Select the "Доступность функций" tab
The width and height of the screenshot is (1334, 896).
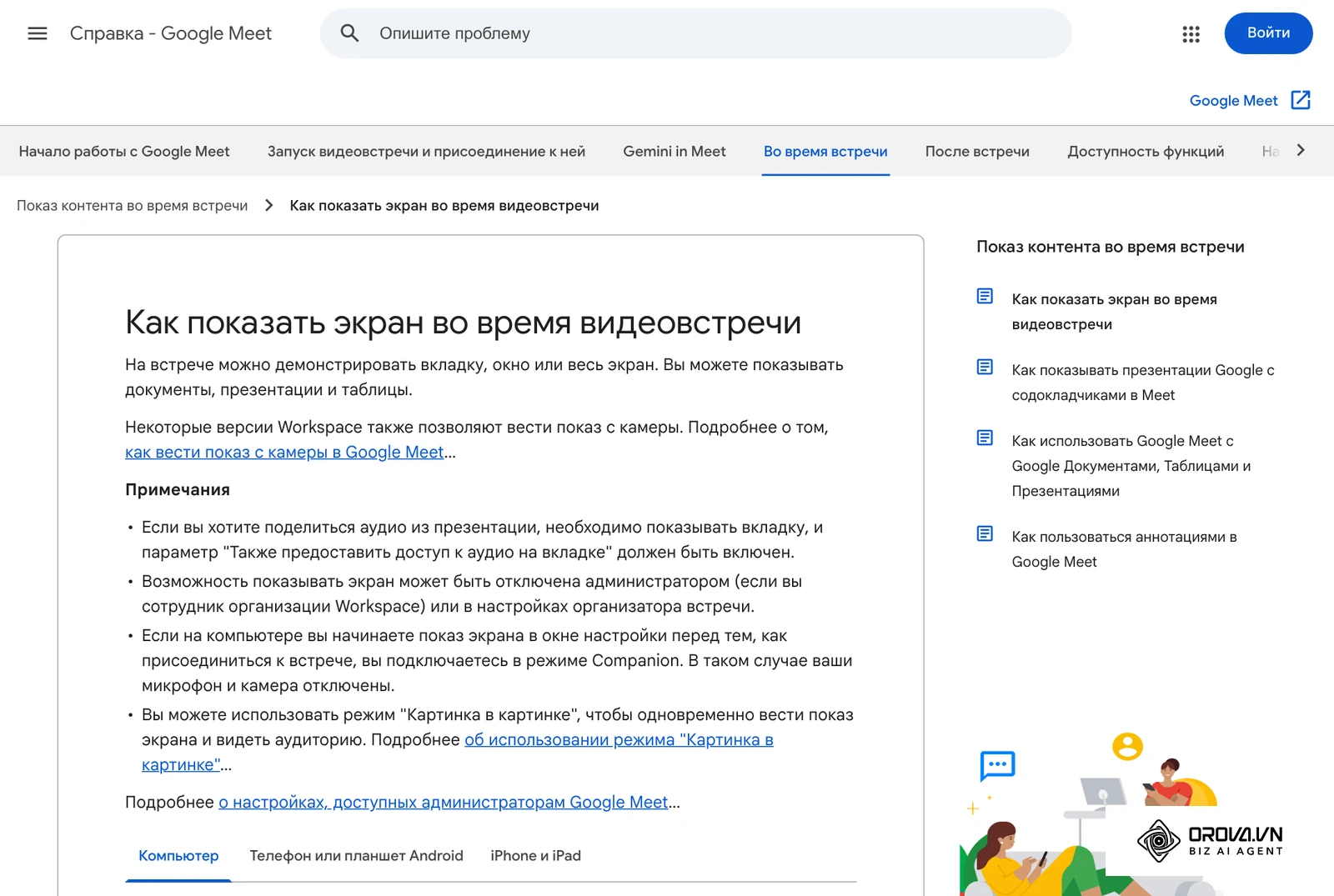pos(1146,152)
